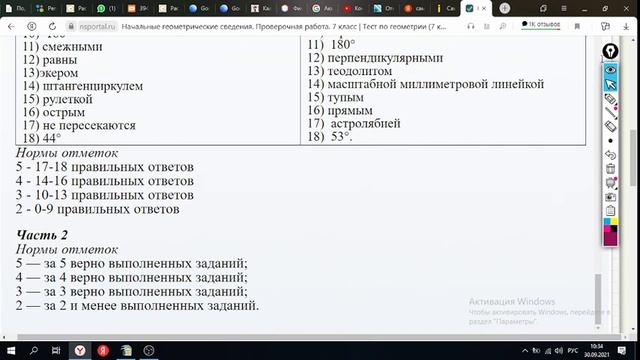Click answer '17) астролябией'
The image size is (640, 360).
(x=354, y=123)
